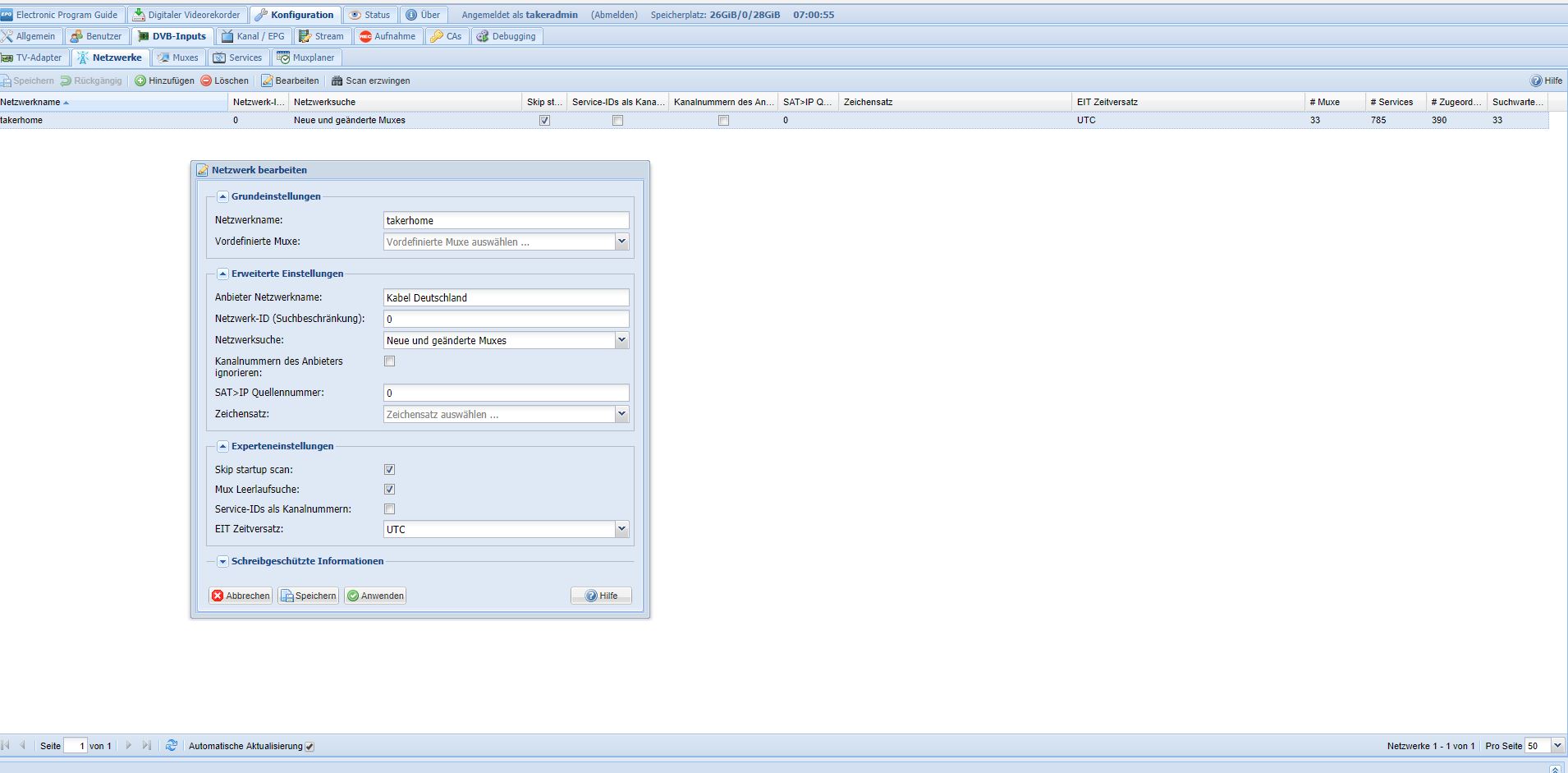Open Debugging configuration tab

point(507,36)
